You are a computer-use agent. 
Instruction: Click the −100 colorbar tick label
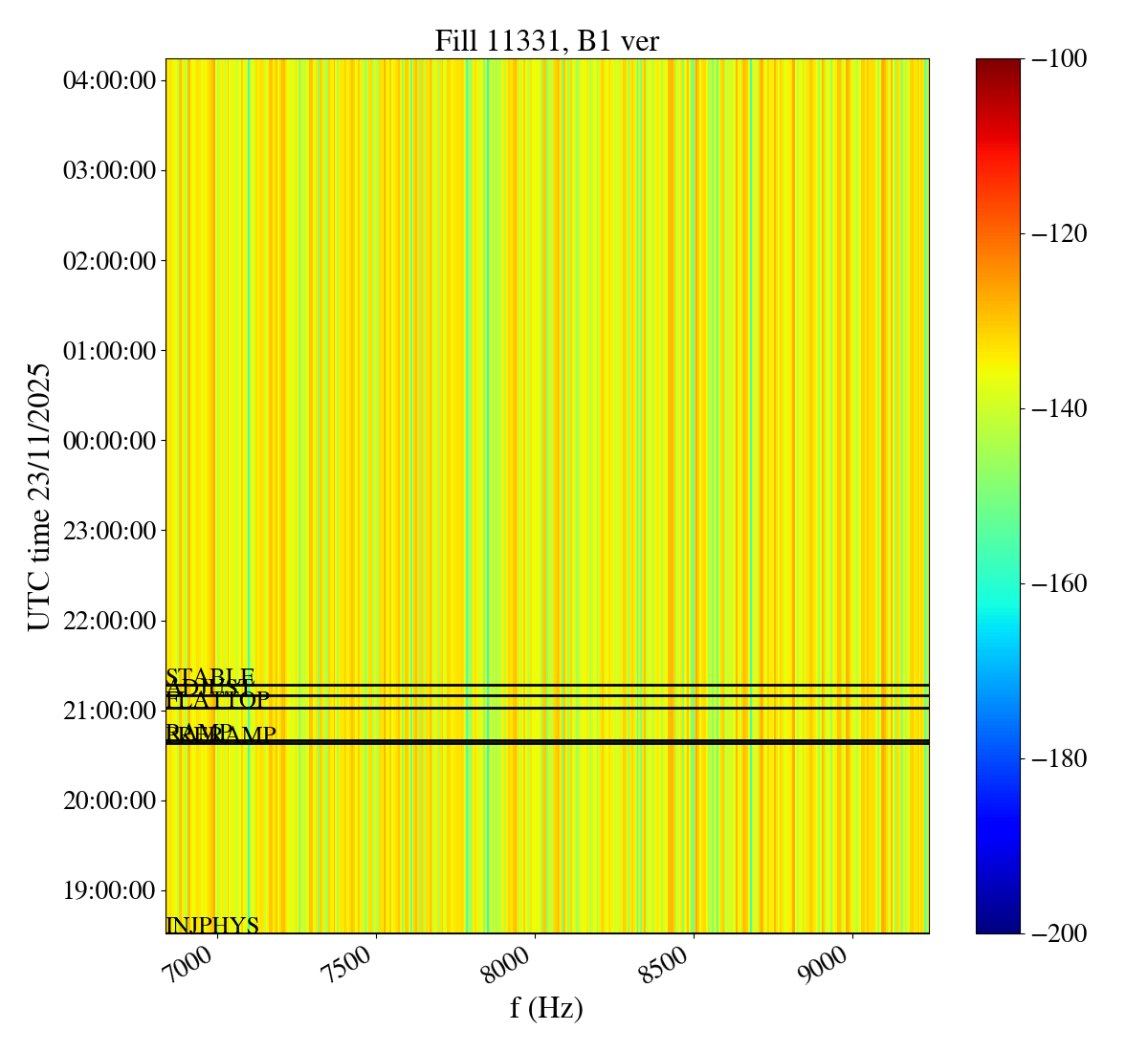click(x=1060, y=59)
